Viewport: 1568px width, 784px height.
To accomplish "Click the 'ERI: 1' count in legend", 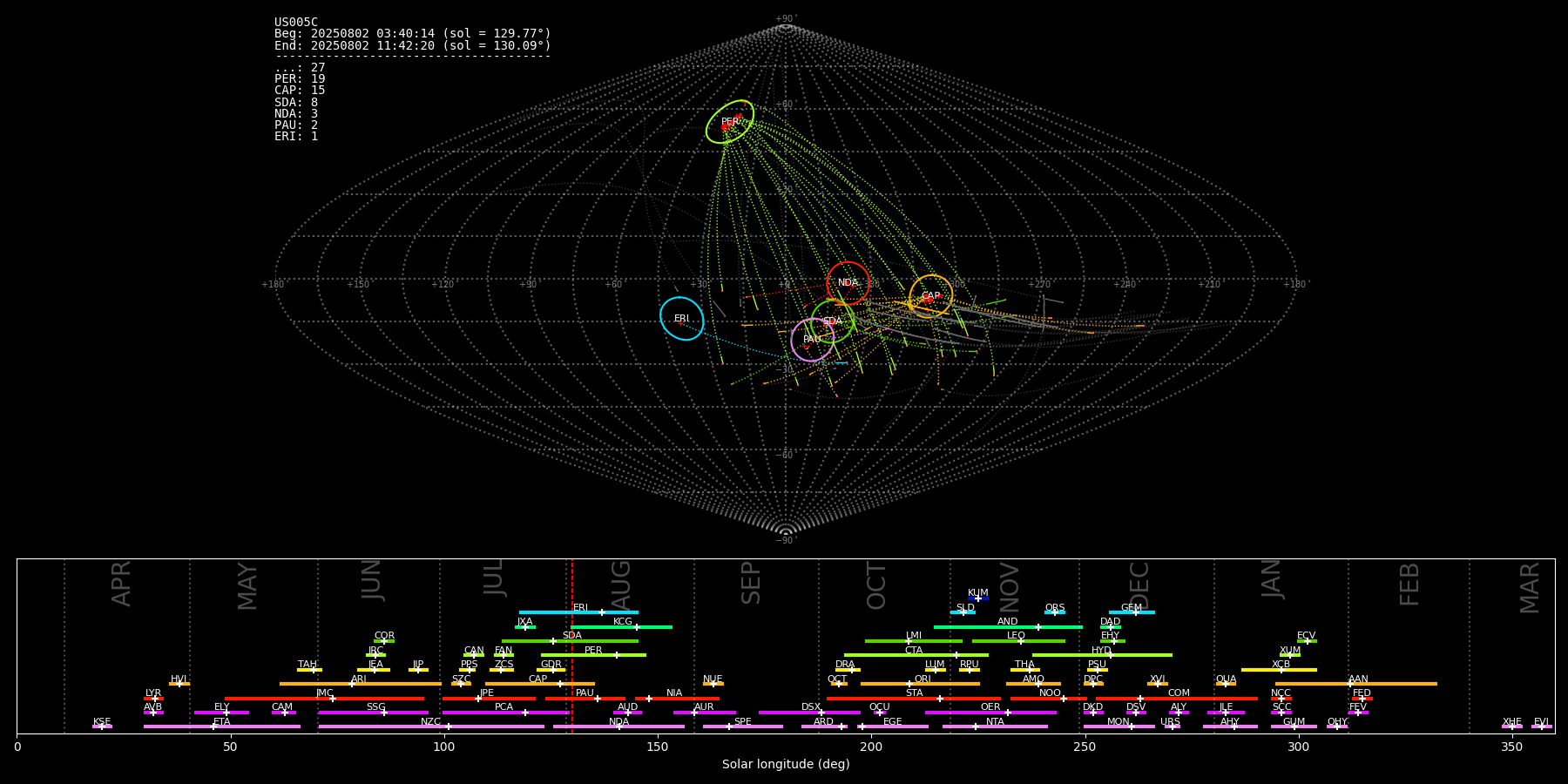I will tap(296, 136).
